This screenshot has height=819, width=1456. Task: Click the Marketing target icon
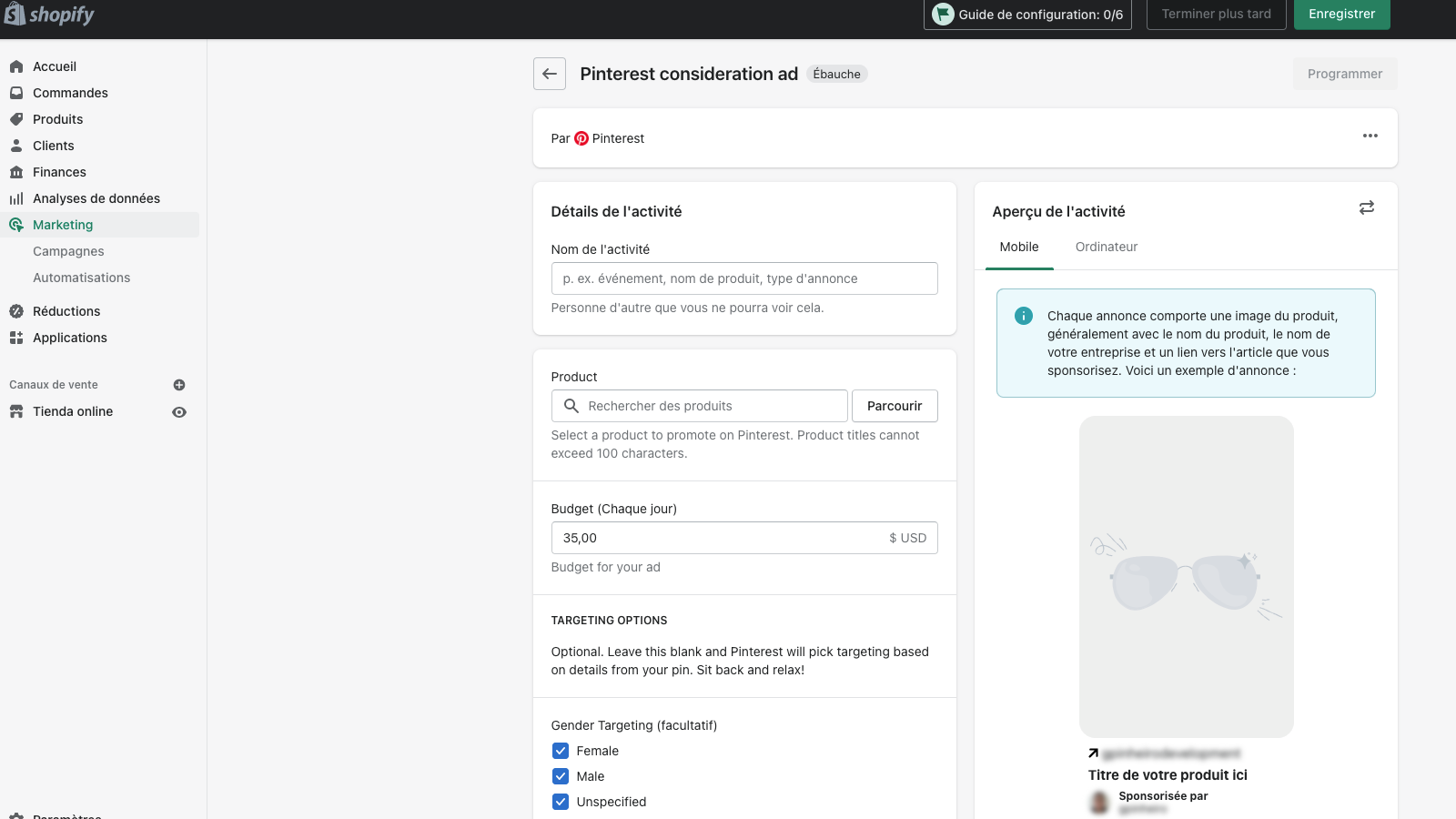pos(16,225)
